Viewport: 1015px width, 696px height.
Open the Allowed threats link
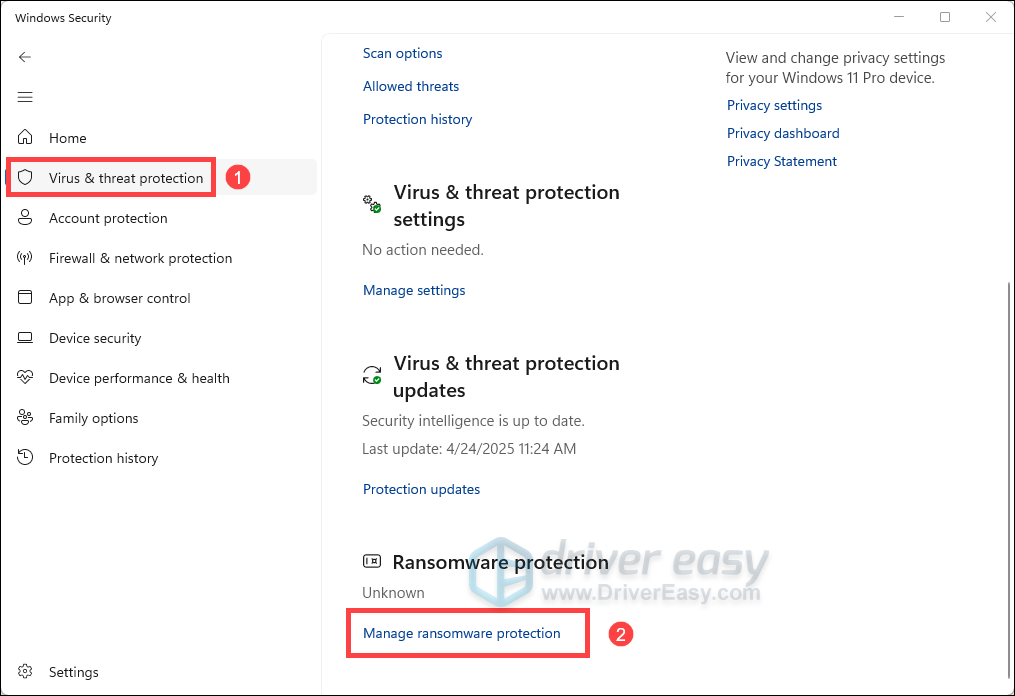coord(411,86)
